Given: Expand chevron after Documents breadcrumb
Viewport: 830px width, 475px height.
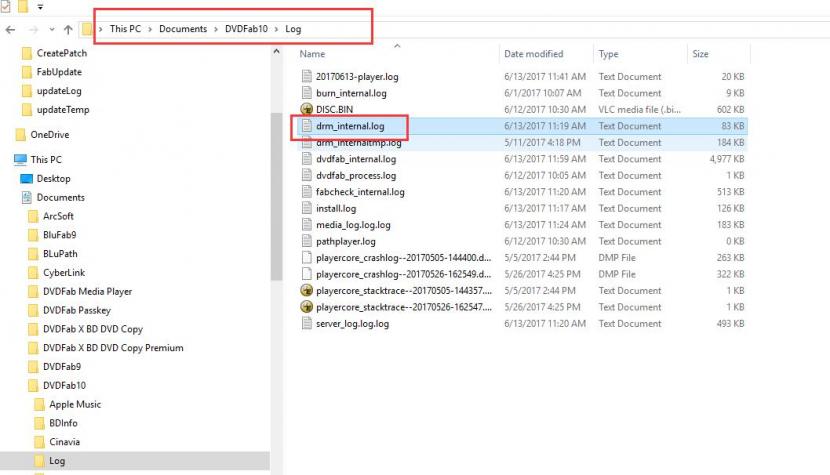Looking at the screenshot, I should (x=216, y=29).
